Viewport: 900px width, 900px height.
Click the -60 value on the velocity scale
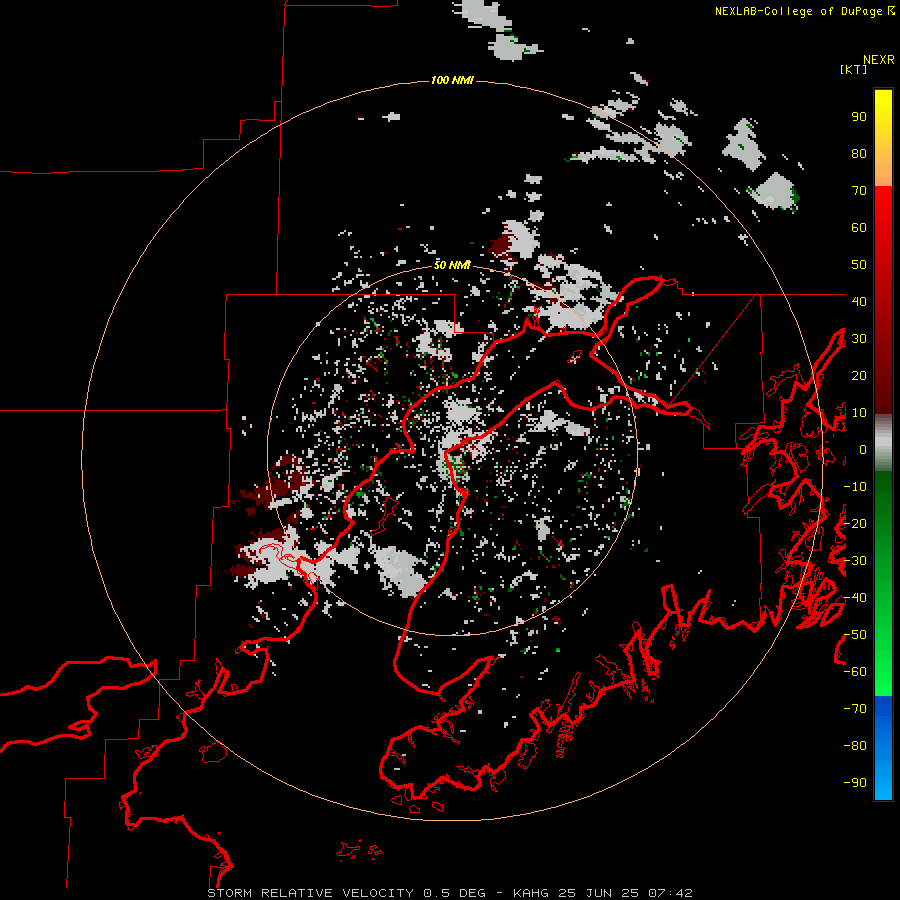click(855, 672)
